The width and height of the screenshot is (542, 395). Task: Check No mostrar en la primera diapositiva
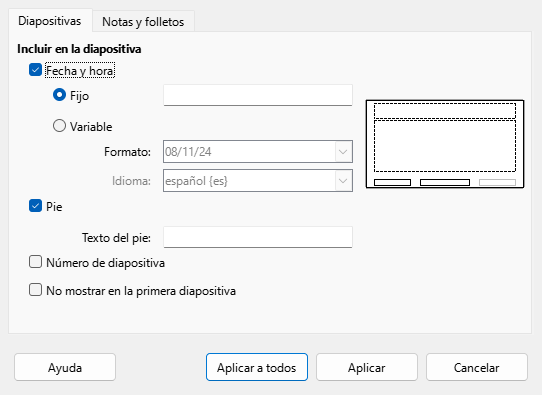(x=35, y=290)
